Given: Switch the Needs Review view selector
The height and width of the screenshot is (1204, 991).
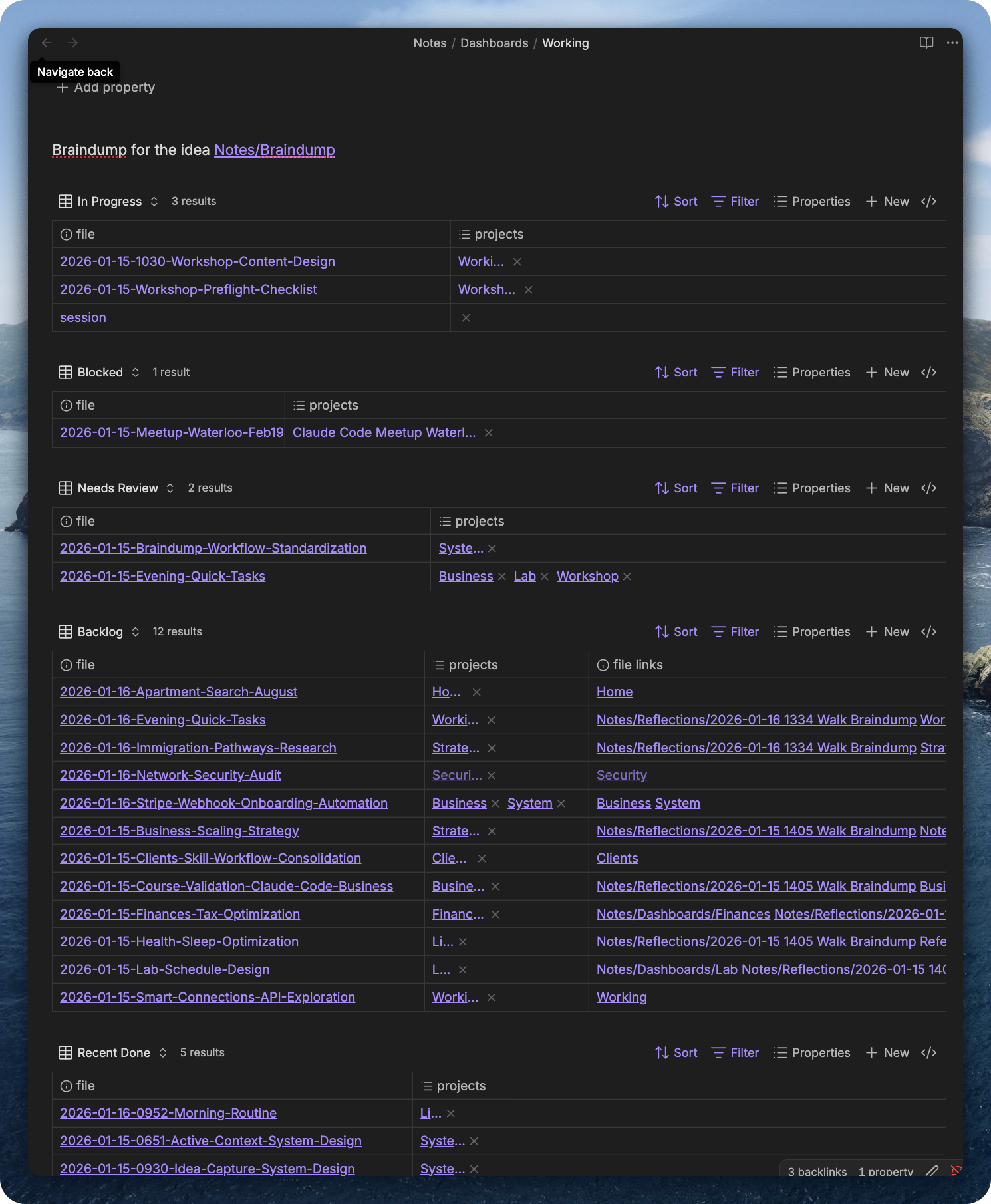Looking at the screenshot, I should (x=117, y=488).
